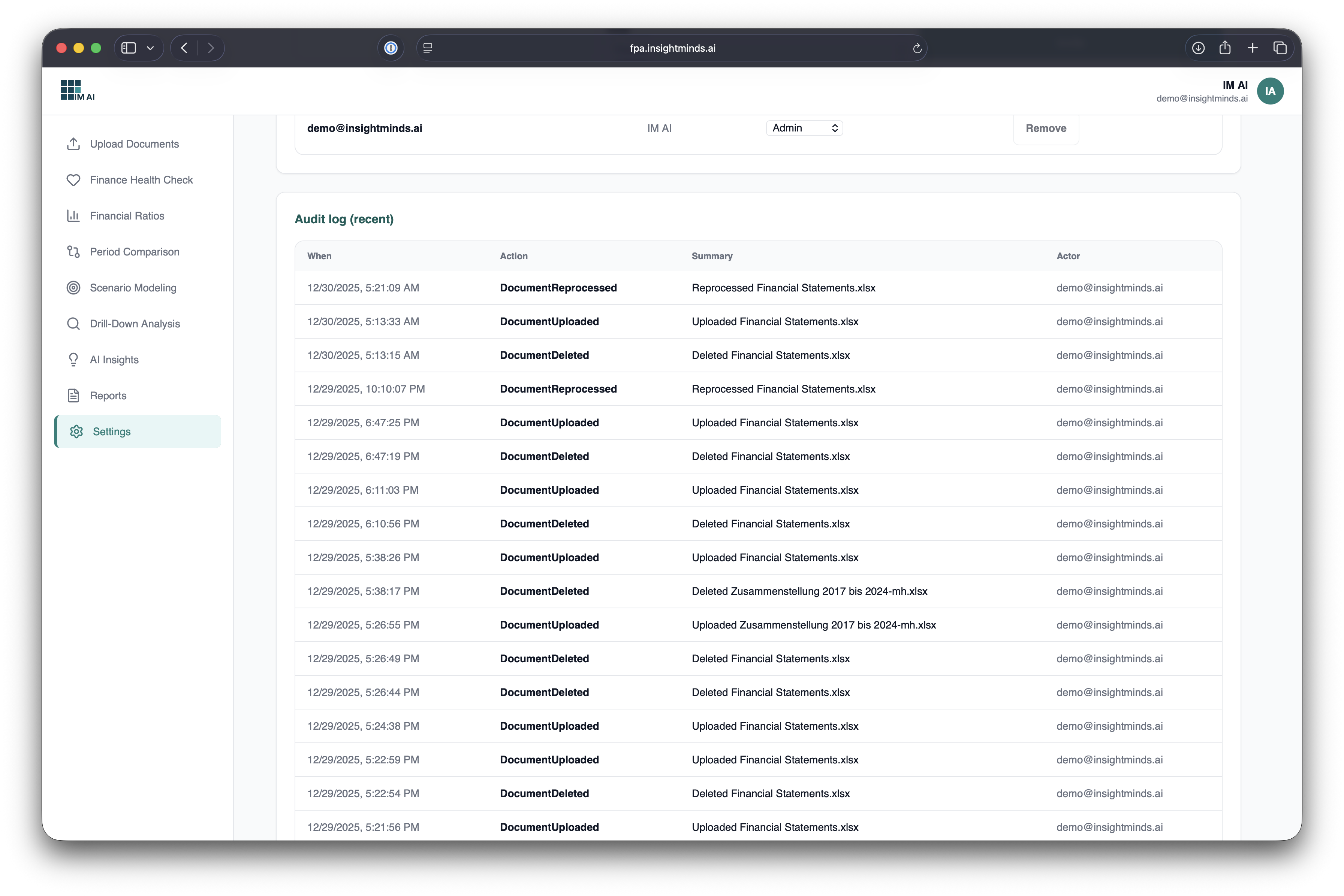Open Safari downloads icon
1344x896 pixels.
1198,49
